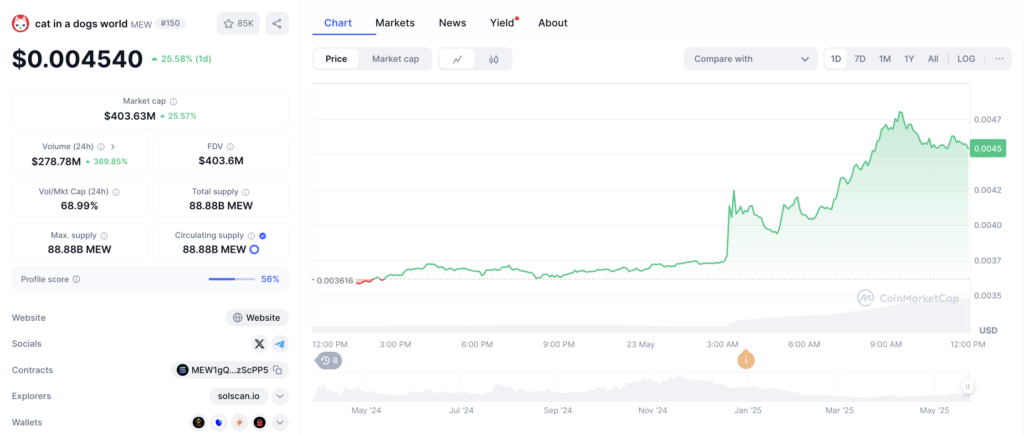The height and width of the screenshot is (435, 1024).
Task: Select 1Y time range
Action: (909, 59)
